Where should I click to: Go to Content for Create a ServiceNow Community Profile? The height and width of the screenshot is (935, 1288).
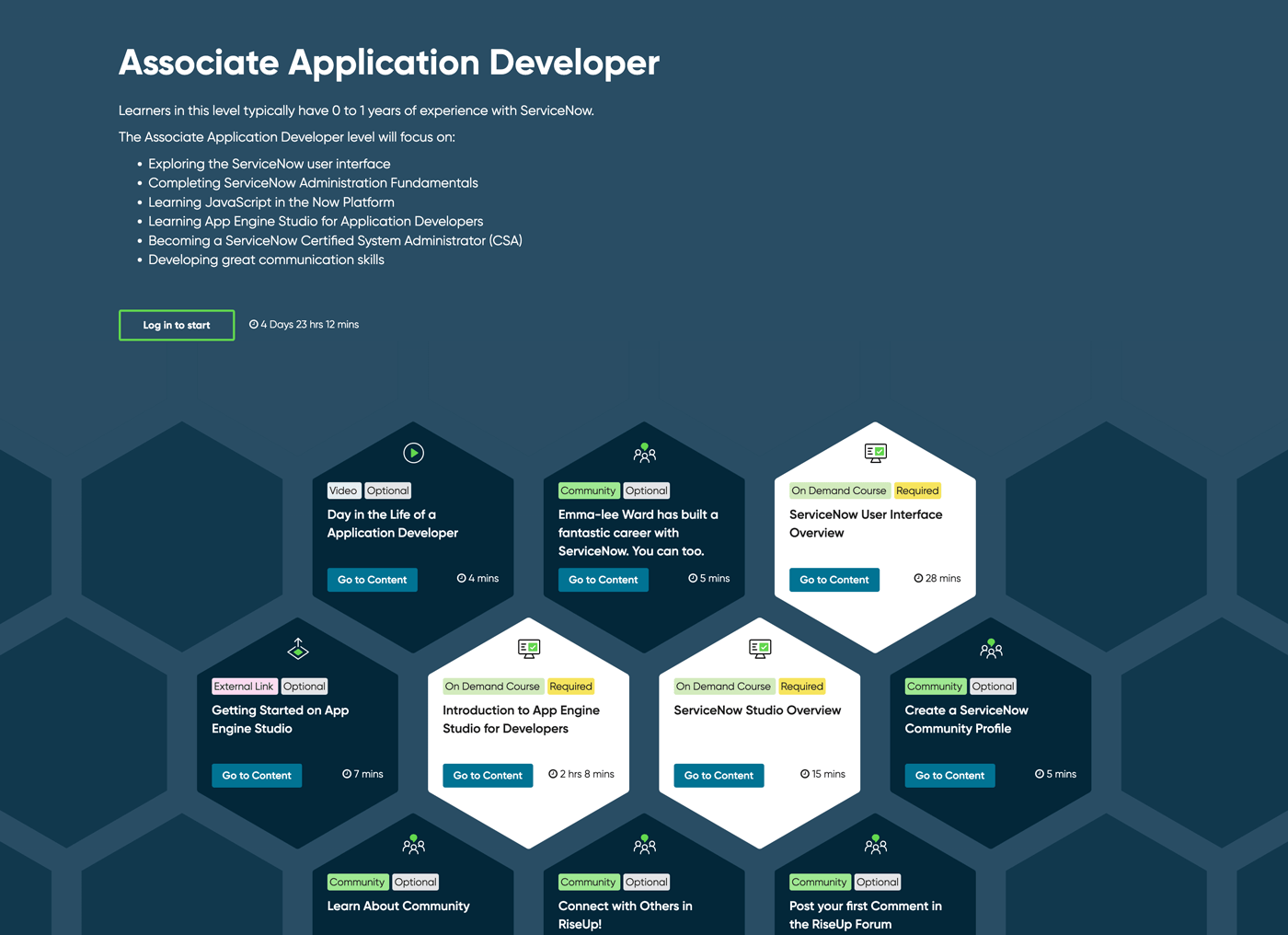(949, 776)
